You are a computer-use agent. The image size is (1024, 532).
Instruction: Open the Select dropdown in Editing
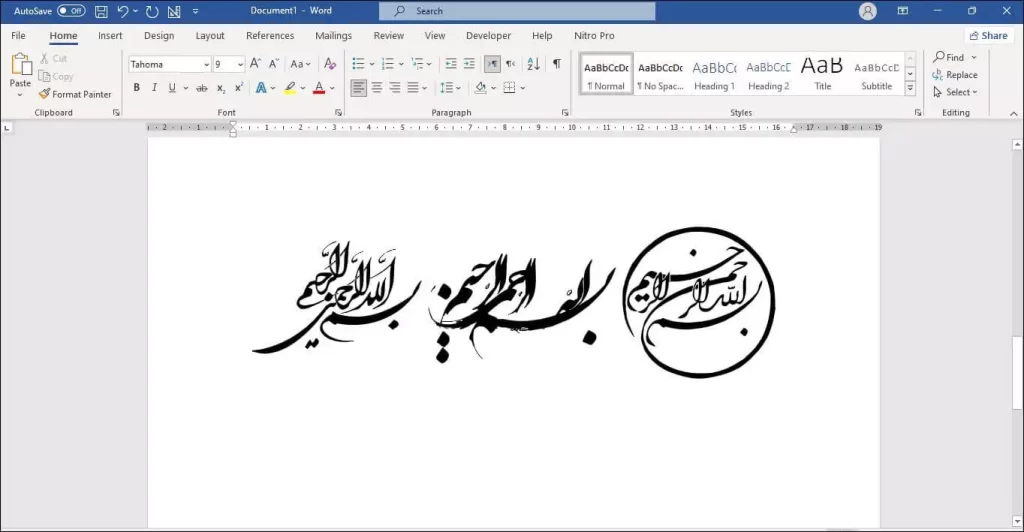tap(955, 92)
